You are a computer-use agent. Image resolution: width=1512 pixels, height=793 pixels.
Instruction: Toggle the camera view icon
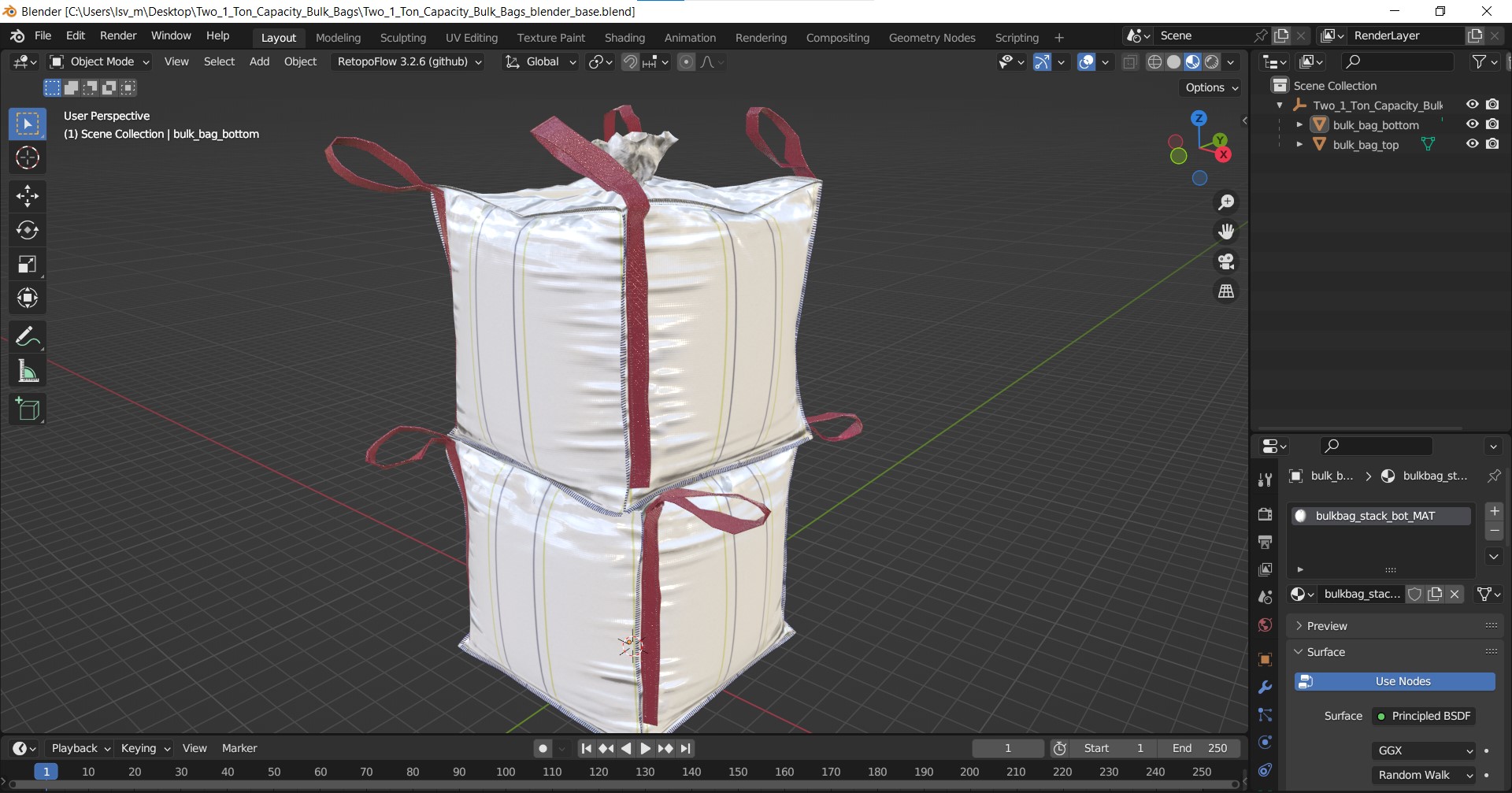tap(1226, 261)
